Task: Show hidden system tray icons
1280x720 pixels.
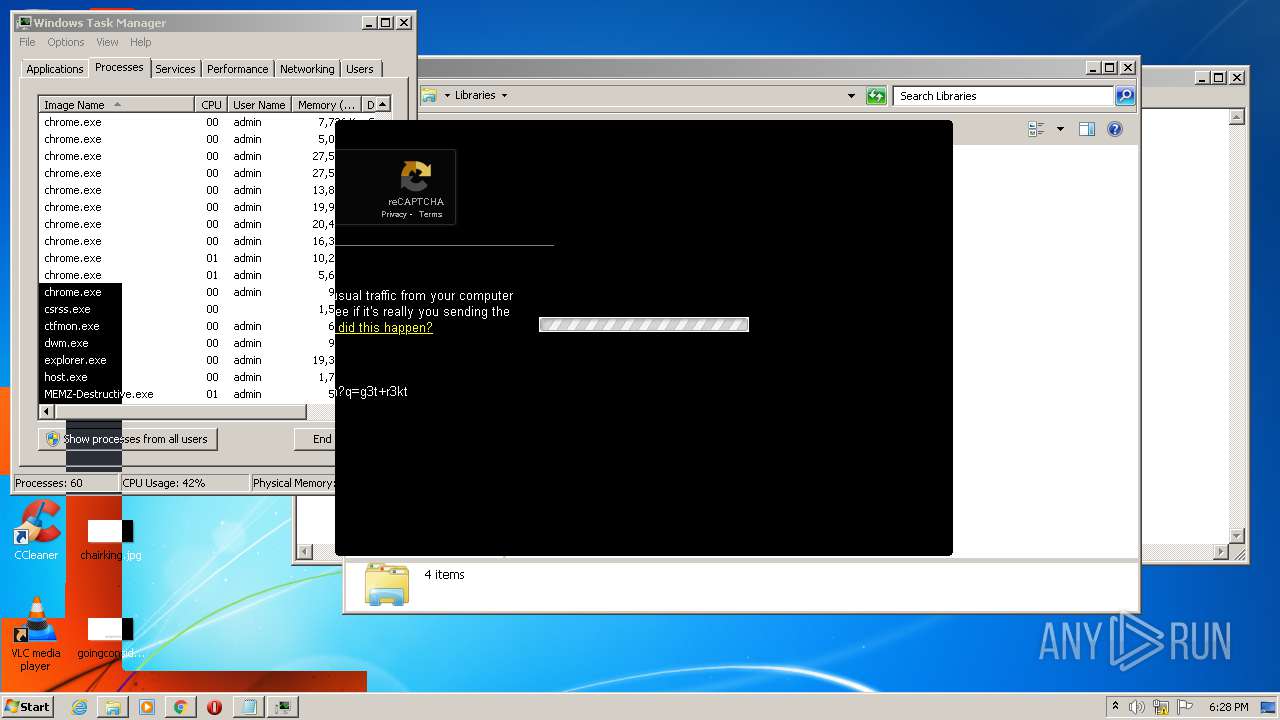Action: (x=1115, y=707)
